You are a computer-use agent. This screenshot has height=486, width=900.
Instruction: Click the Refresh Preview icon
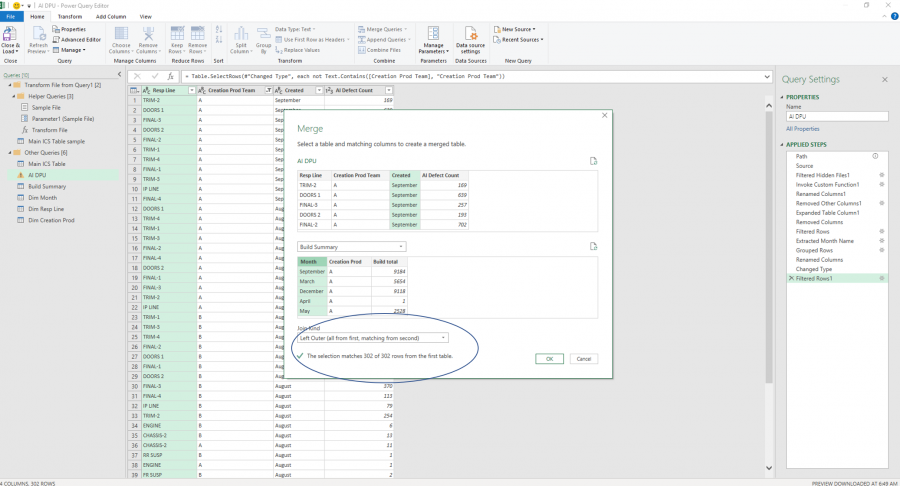(38, 34)
